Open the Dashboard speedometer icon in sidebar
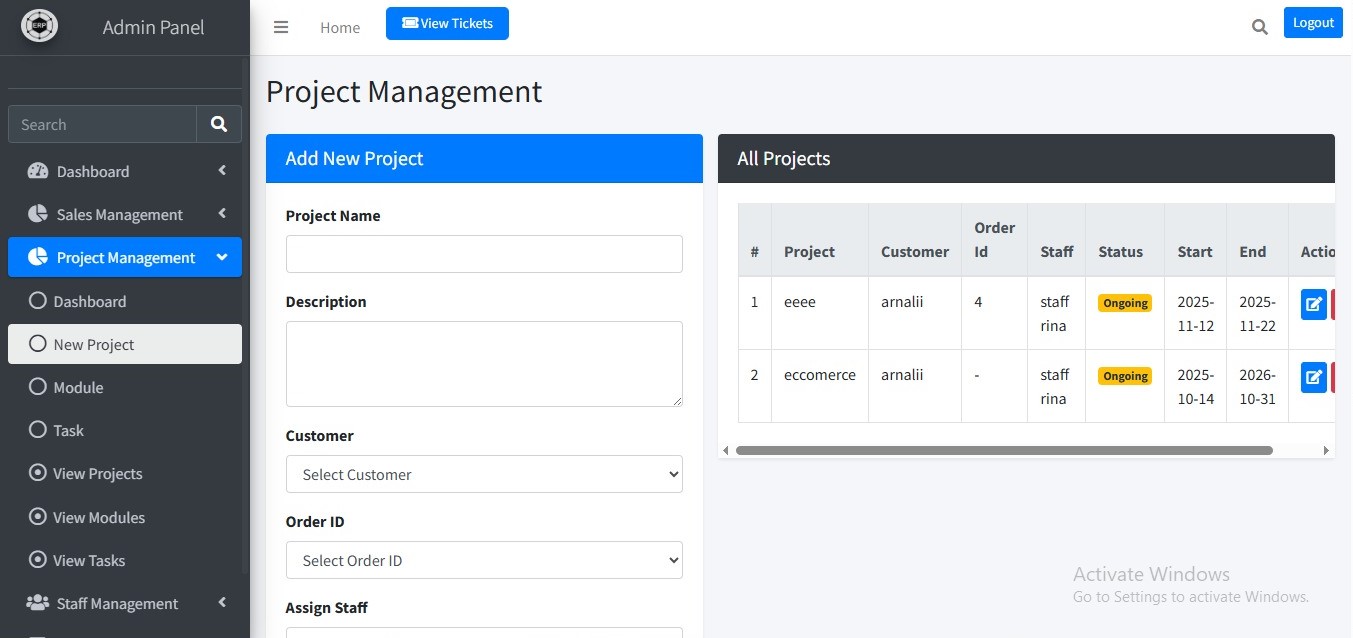 click(36, 170)
